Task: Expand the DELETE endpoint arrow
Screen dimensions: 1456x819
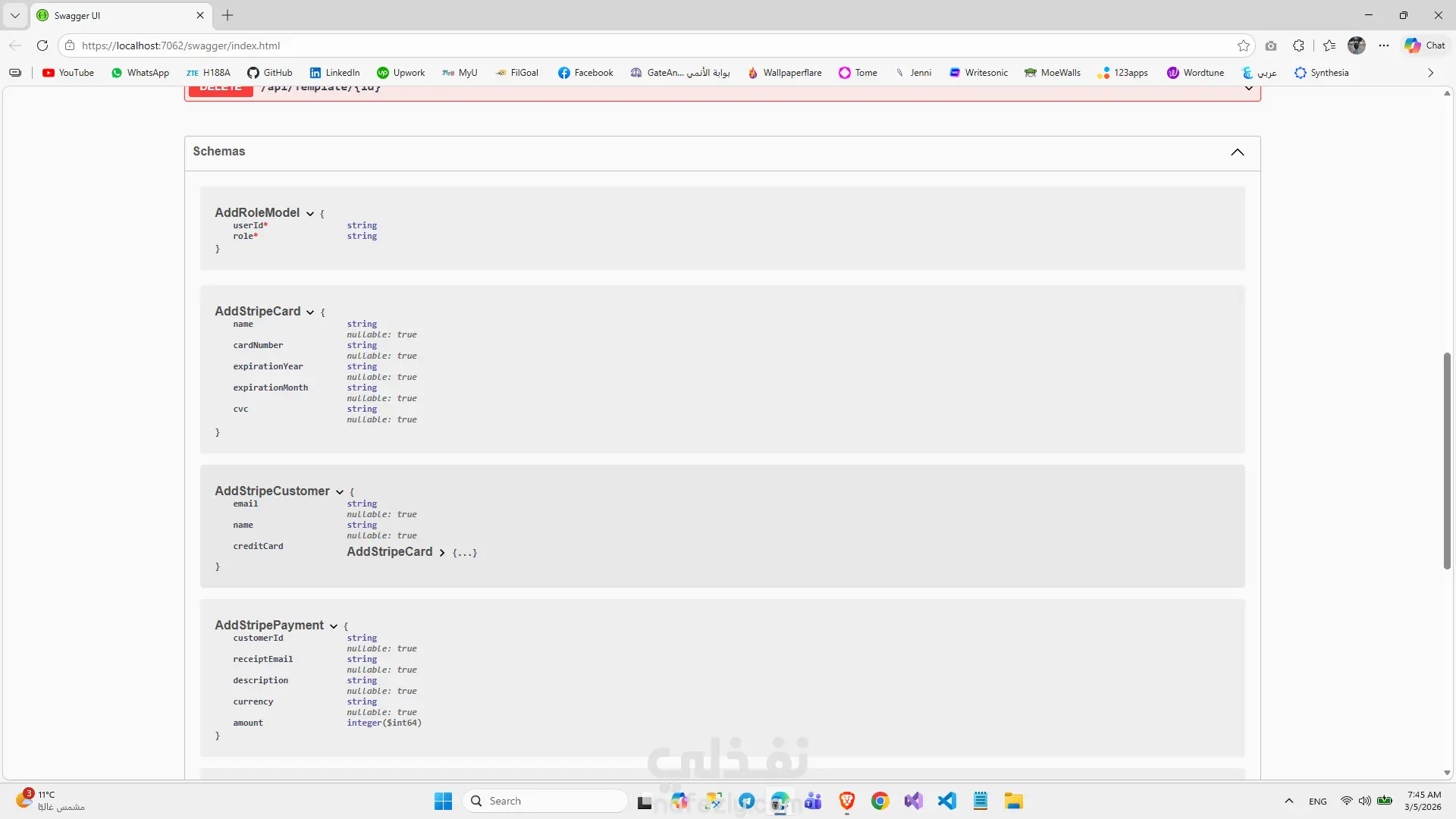Action: pyautogui.click(x=1248, y=89)
